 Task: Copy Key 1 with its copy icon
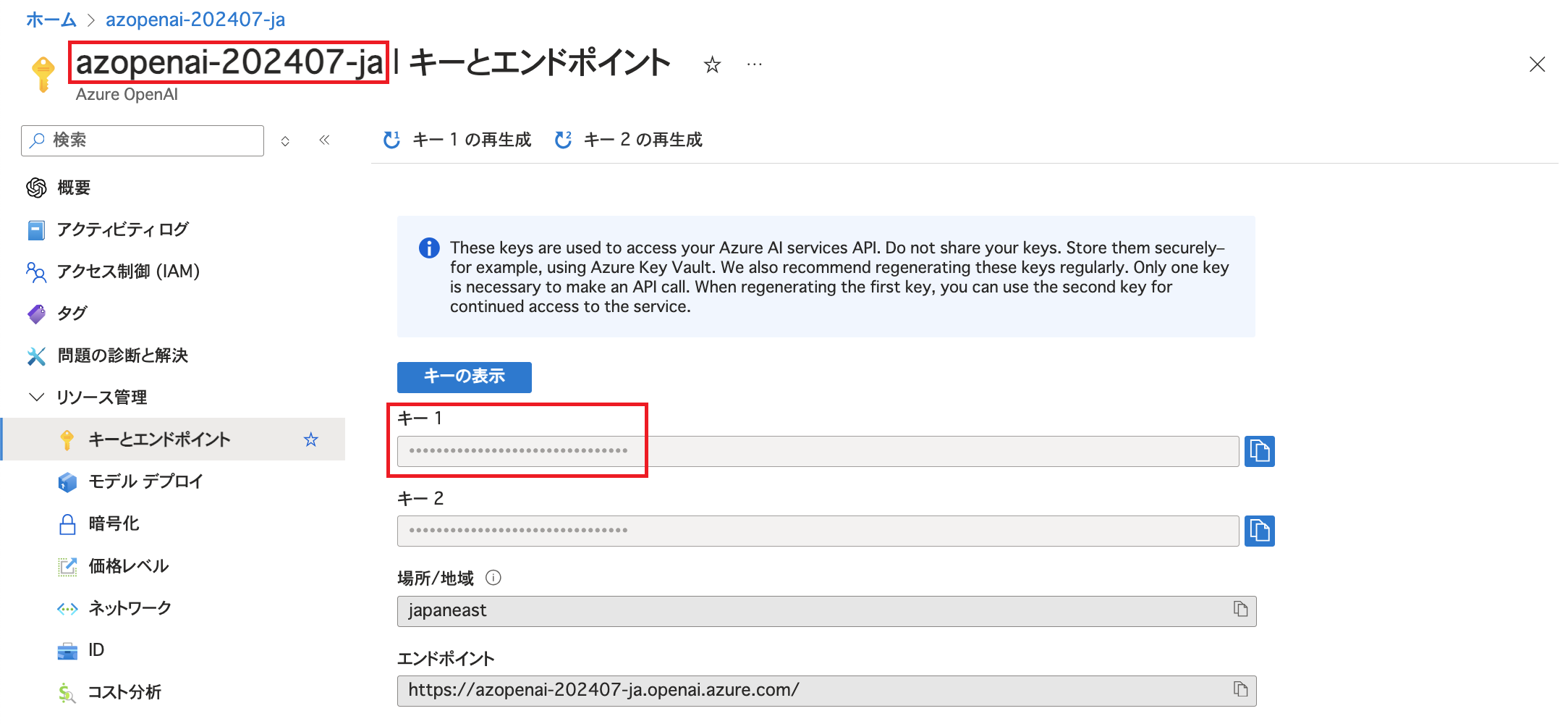click(1259, 451)
